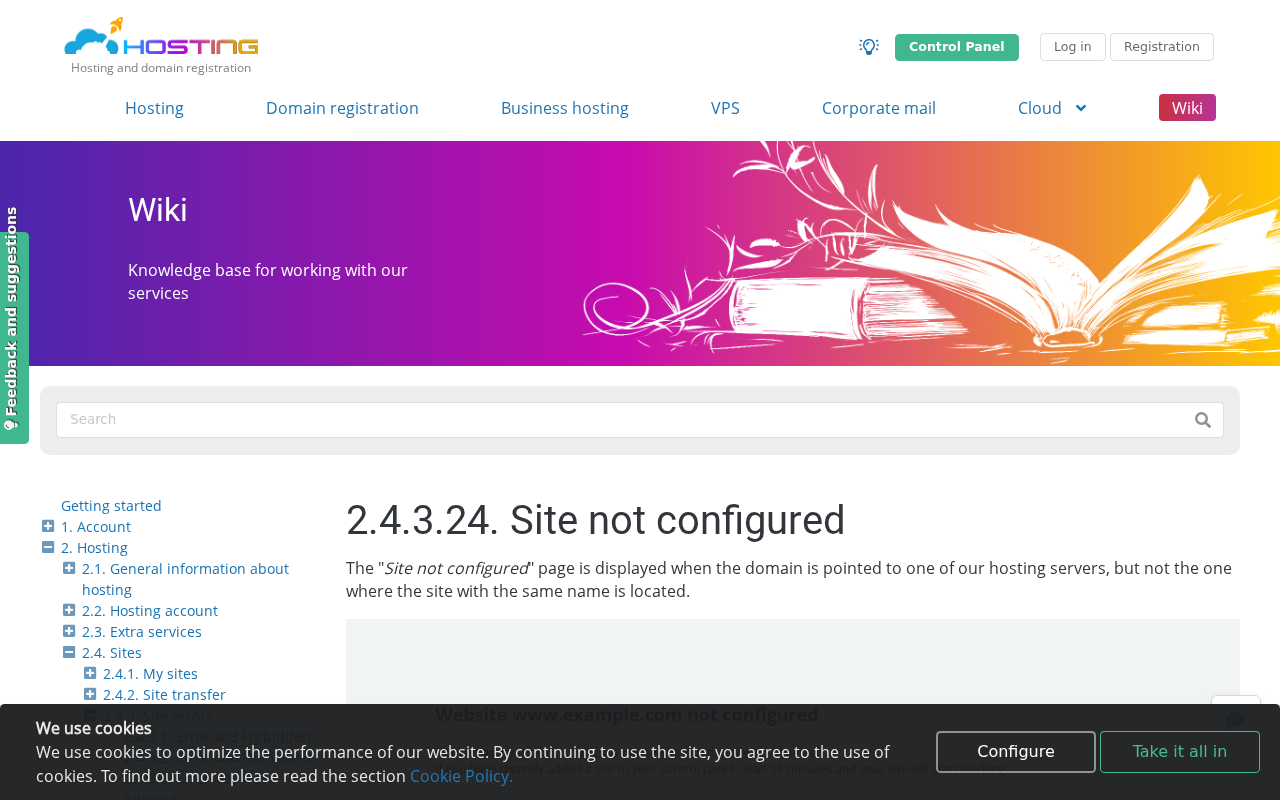1280x800 pixels.
Task: Navigate to Corporate mail
Action: coord(879,108)
